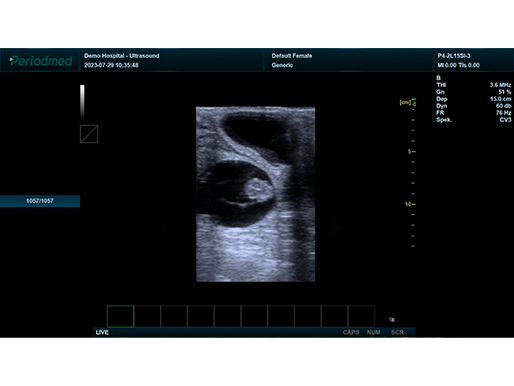Click the Dep 15.0 cm depth parameter

coord(474,99)
